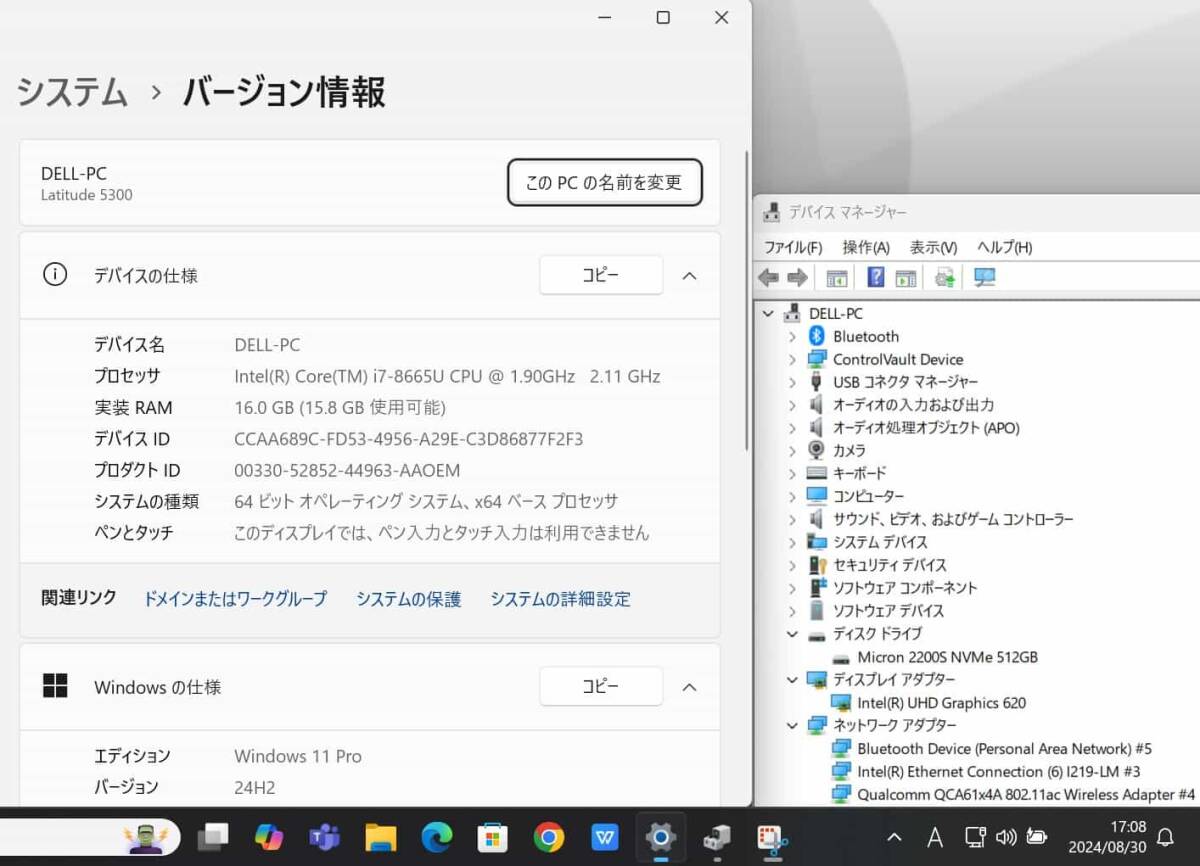1200x866 pixels.
Task: Click the この PC の名前を変更 button
Action: 604,182
